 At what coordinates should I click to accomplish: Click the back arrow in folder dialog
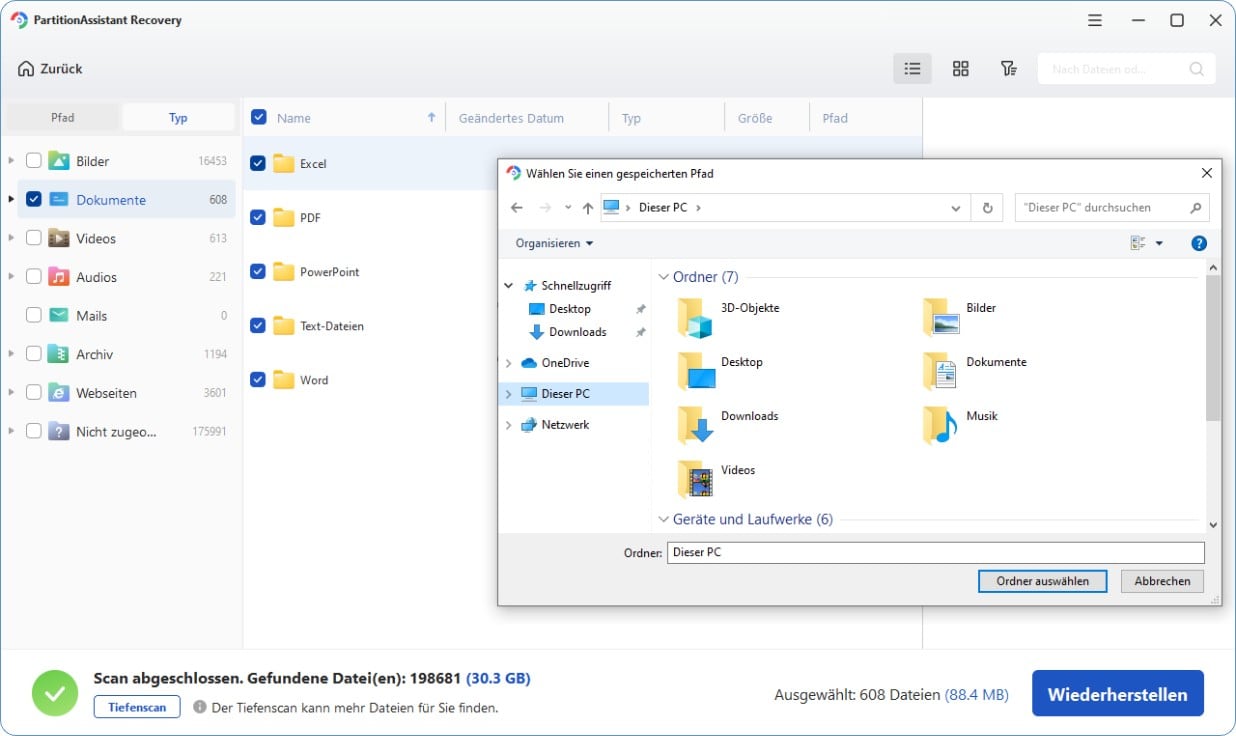point(516,208)
